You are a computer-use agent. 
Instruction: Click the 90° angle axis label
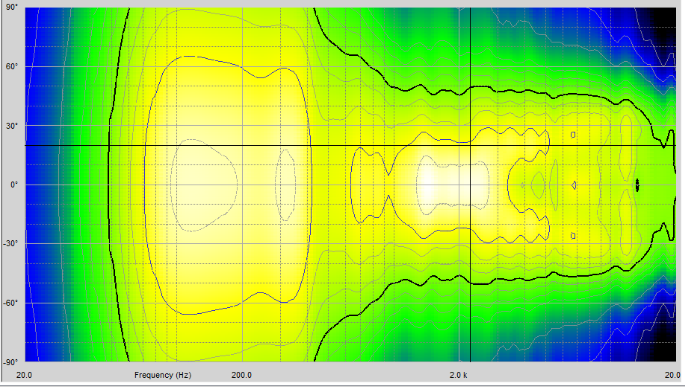pos(12,7)
